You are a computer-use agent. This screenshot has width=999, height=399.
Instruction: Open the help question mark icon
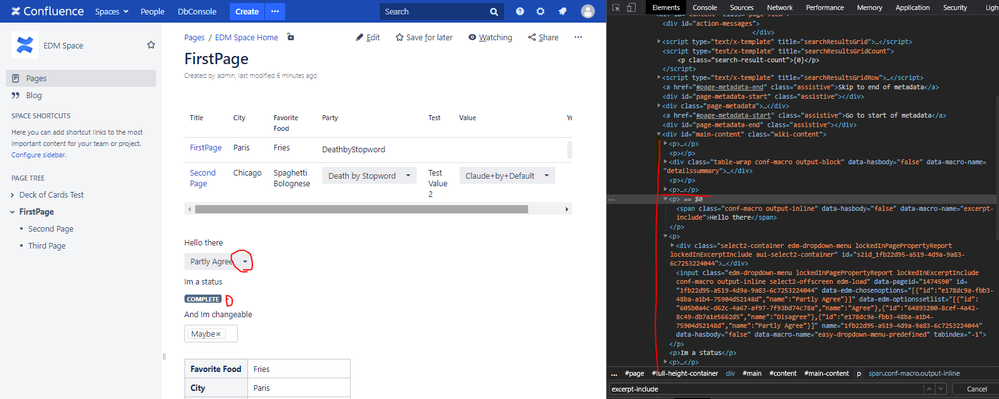(520, 11)
